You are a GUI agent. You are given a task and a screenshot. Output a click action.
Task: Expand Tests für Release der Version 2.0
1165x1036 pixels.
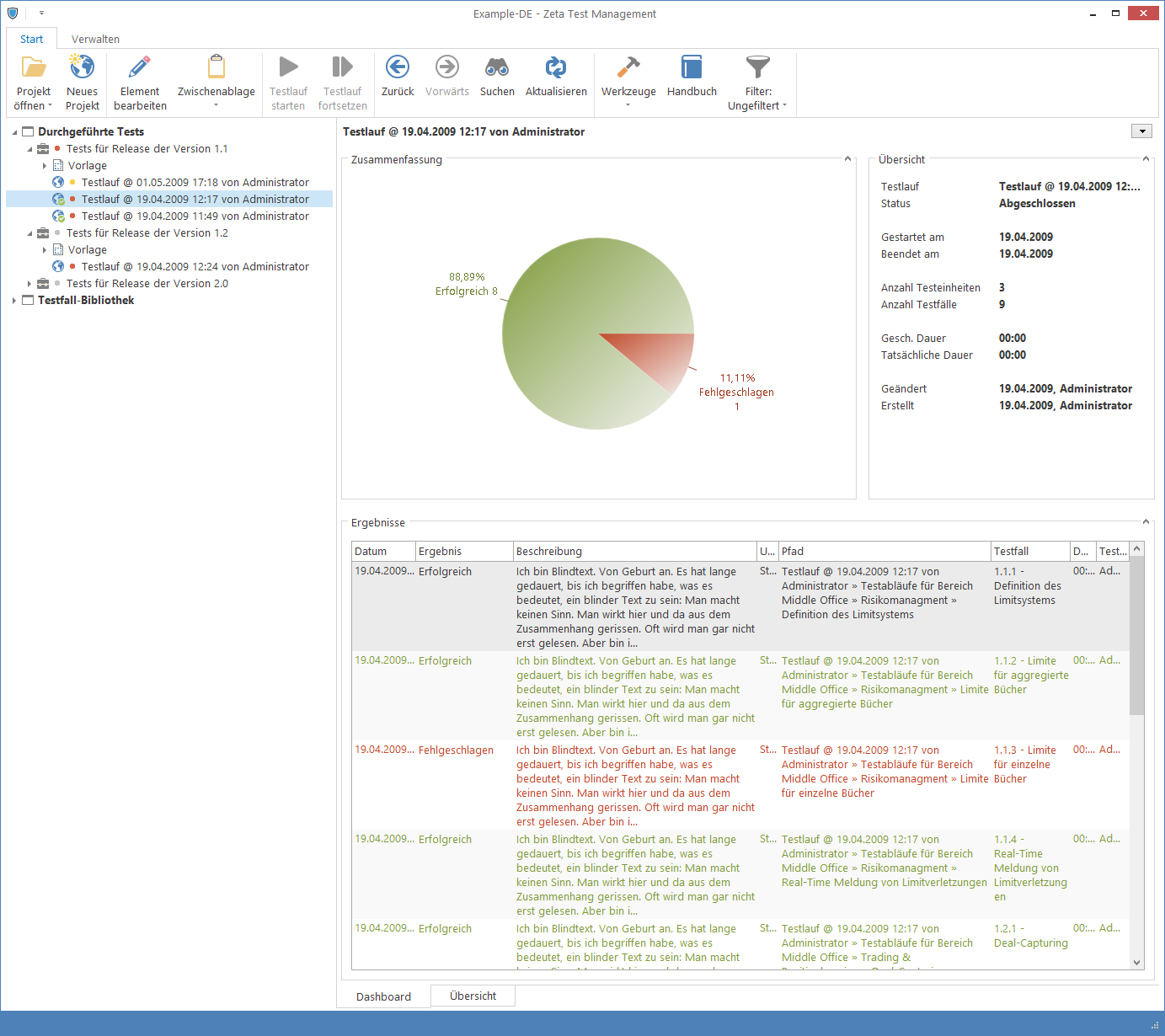[x=29, y=284]
